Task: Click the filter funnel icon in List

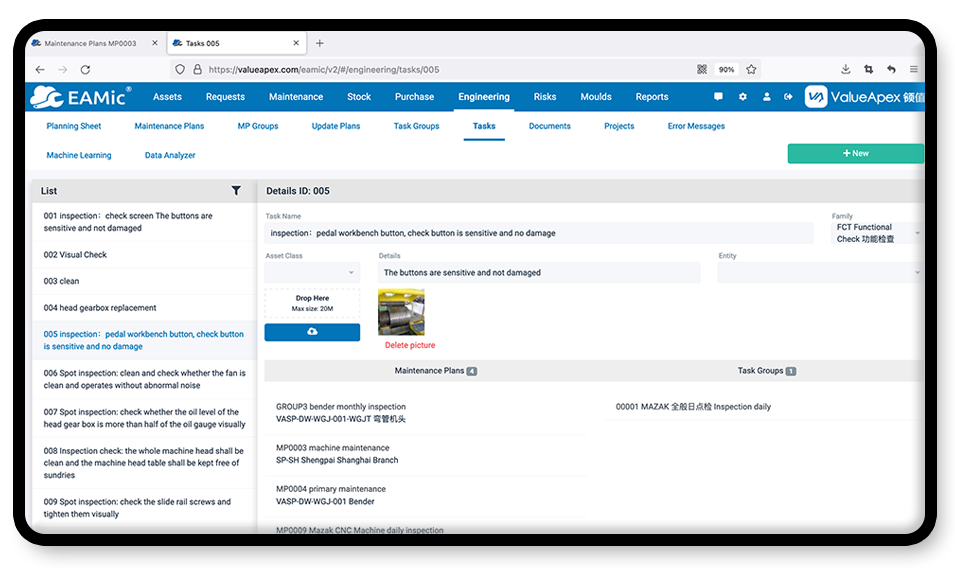Action: pos(236,191)
